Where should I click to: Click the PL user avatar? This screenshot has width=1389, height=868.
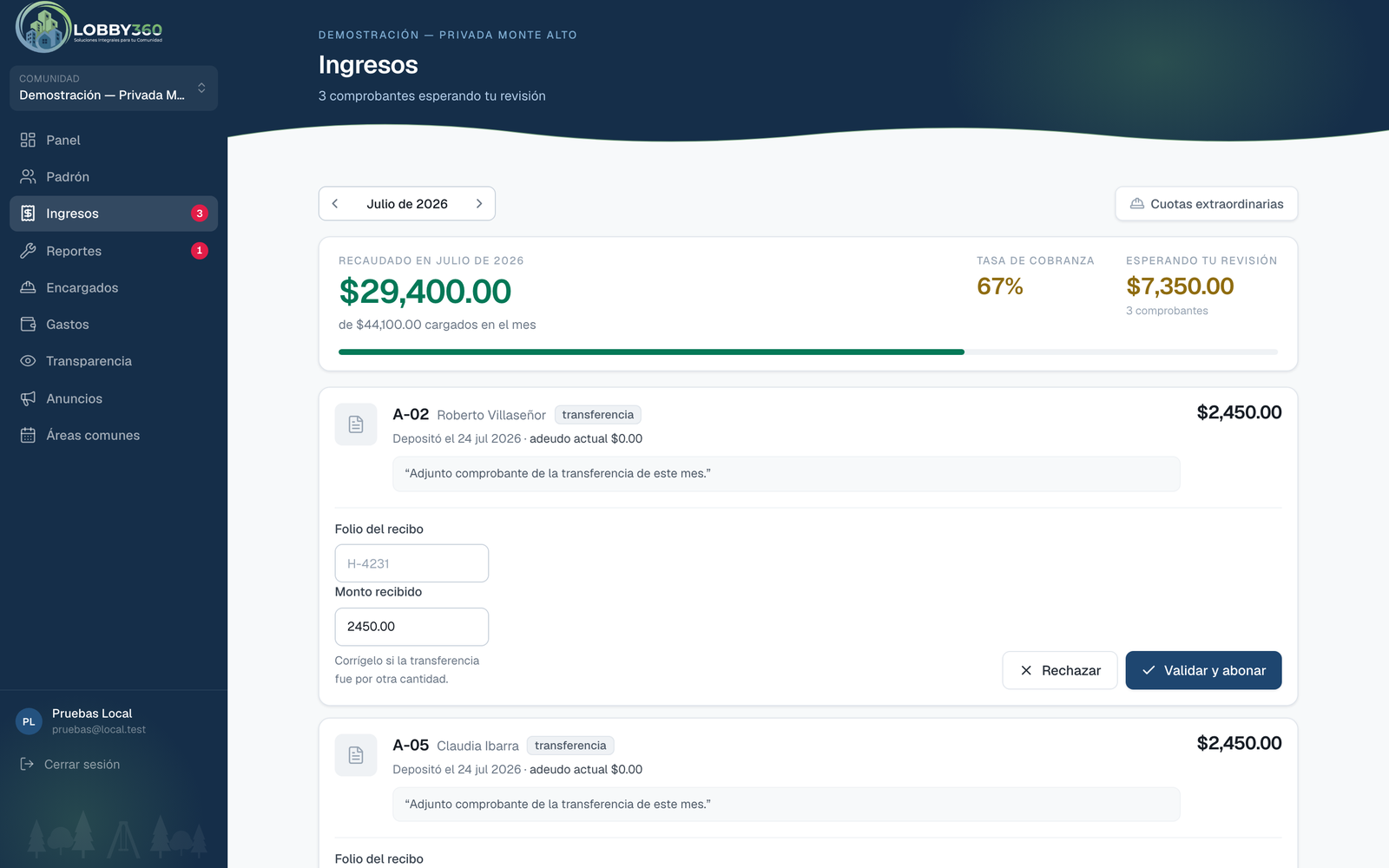[x=29, y=721]
